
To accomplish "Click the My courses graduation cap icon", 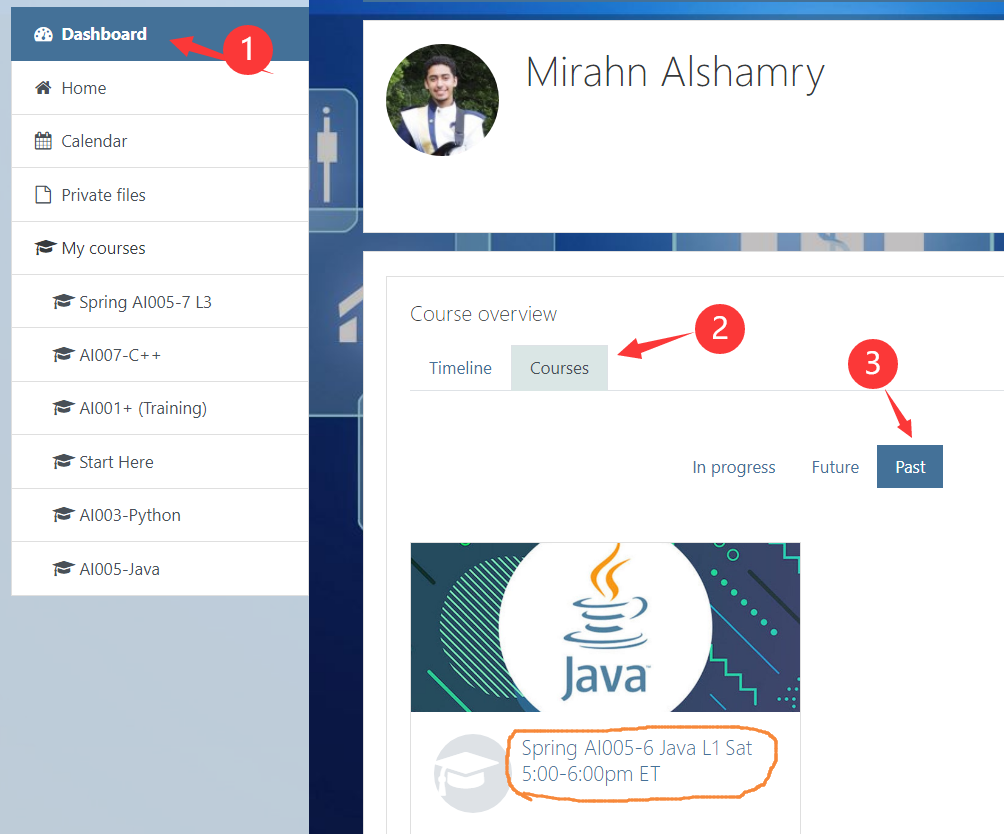I will pos(43,248).
